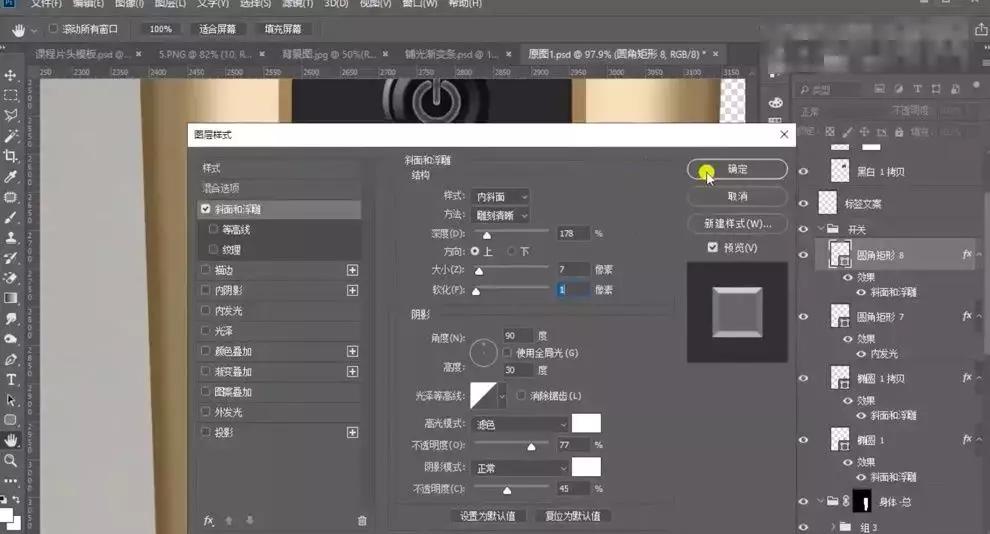This screenshot has height=534, width=990.
Task: Add another 渐变叠加 effect with plus icon
Action: (352, 372)
